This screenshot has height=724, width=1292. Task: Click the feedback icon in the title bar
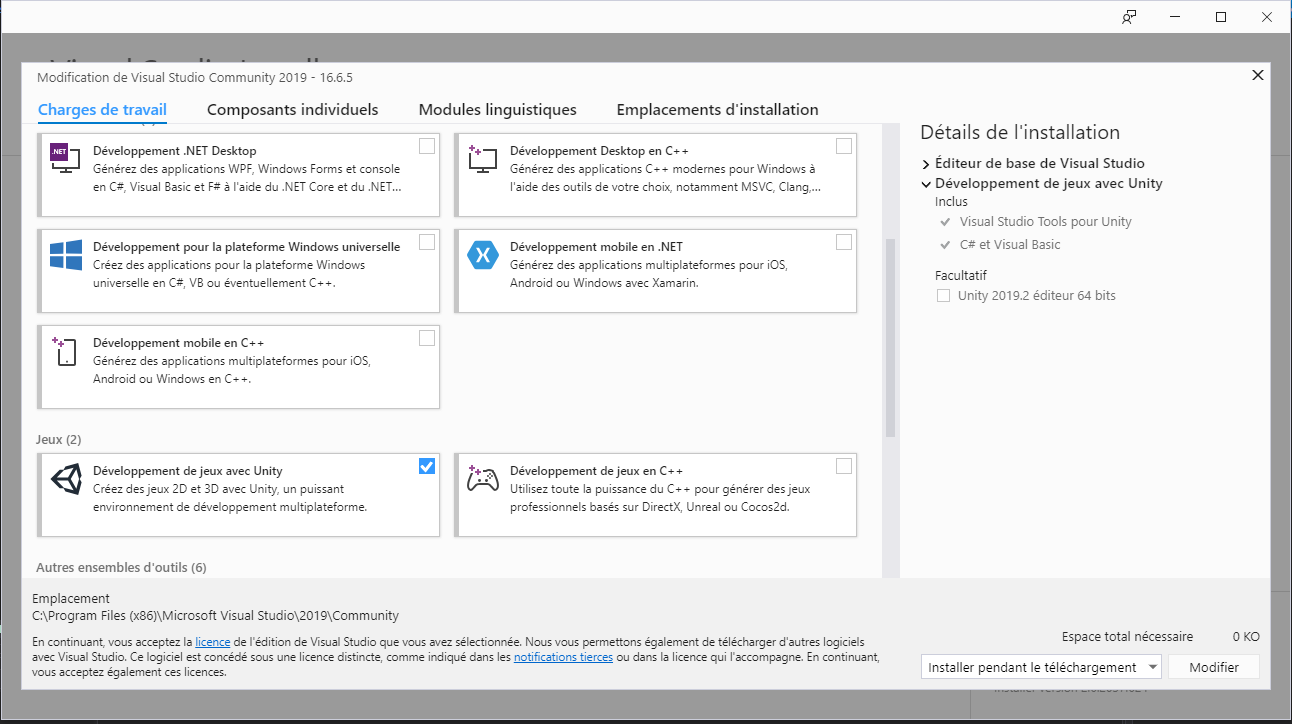coord(1128,17)
